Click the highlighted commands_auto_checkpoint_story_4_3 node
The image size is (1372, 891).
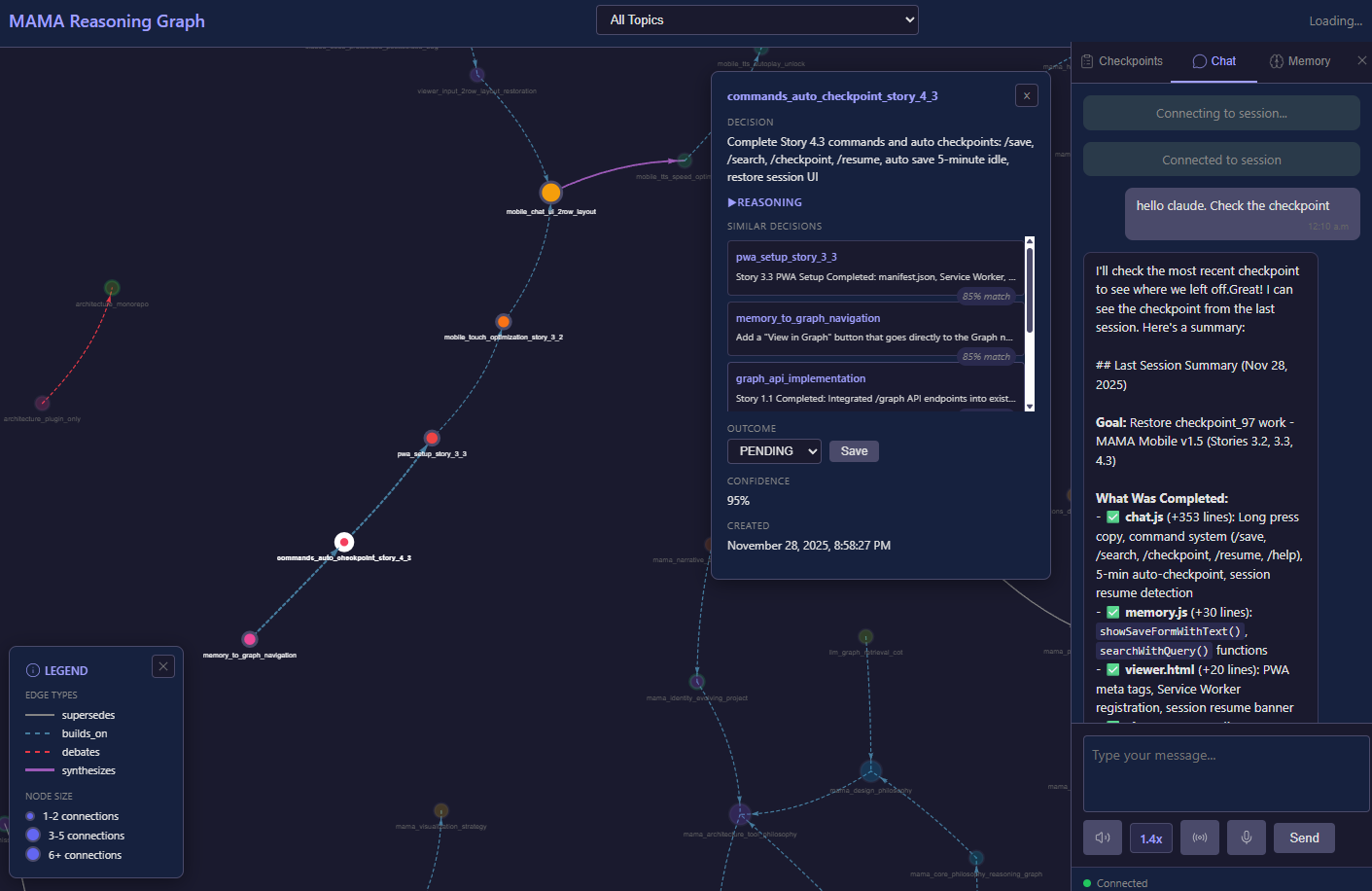(344, 542)
